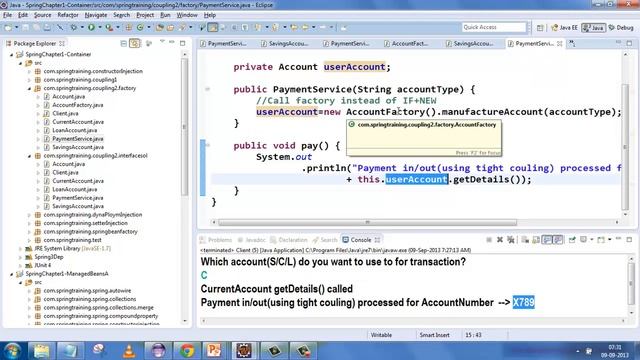
Task: Close the active PaymentService editor tab
Action: [x=560, y=43]
